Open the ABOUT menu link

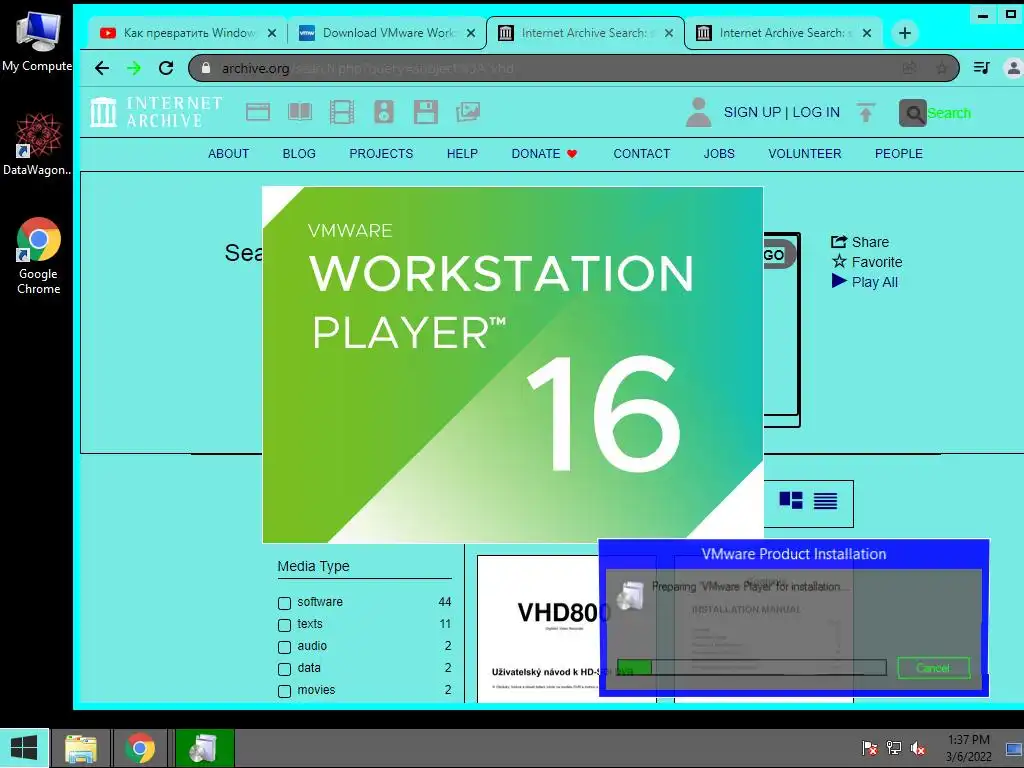pyautogui.click(x=229, y=153)
